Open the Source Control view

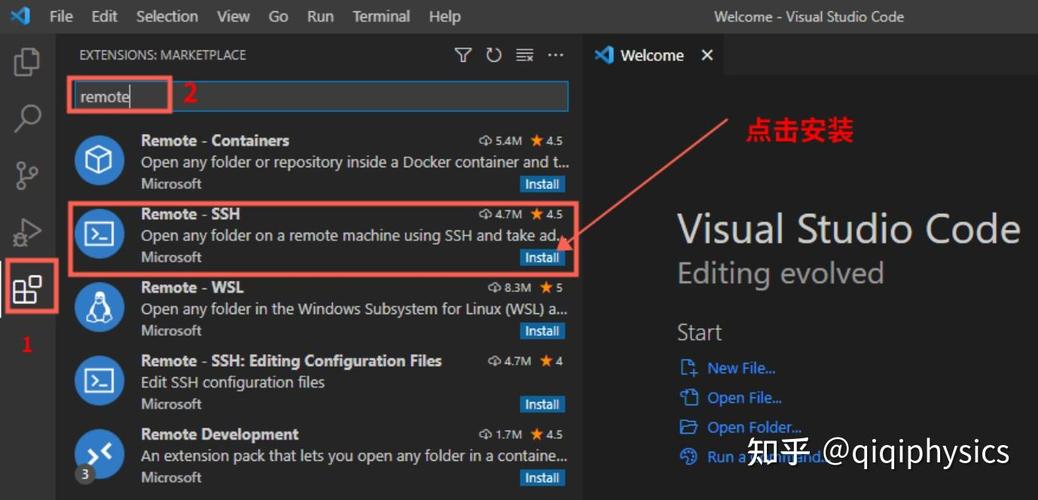pyautogui.click(x=27, y=175)
